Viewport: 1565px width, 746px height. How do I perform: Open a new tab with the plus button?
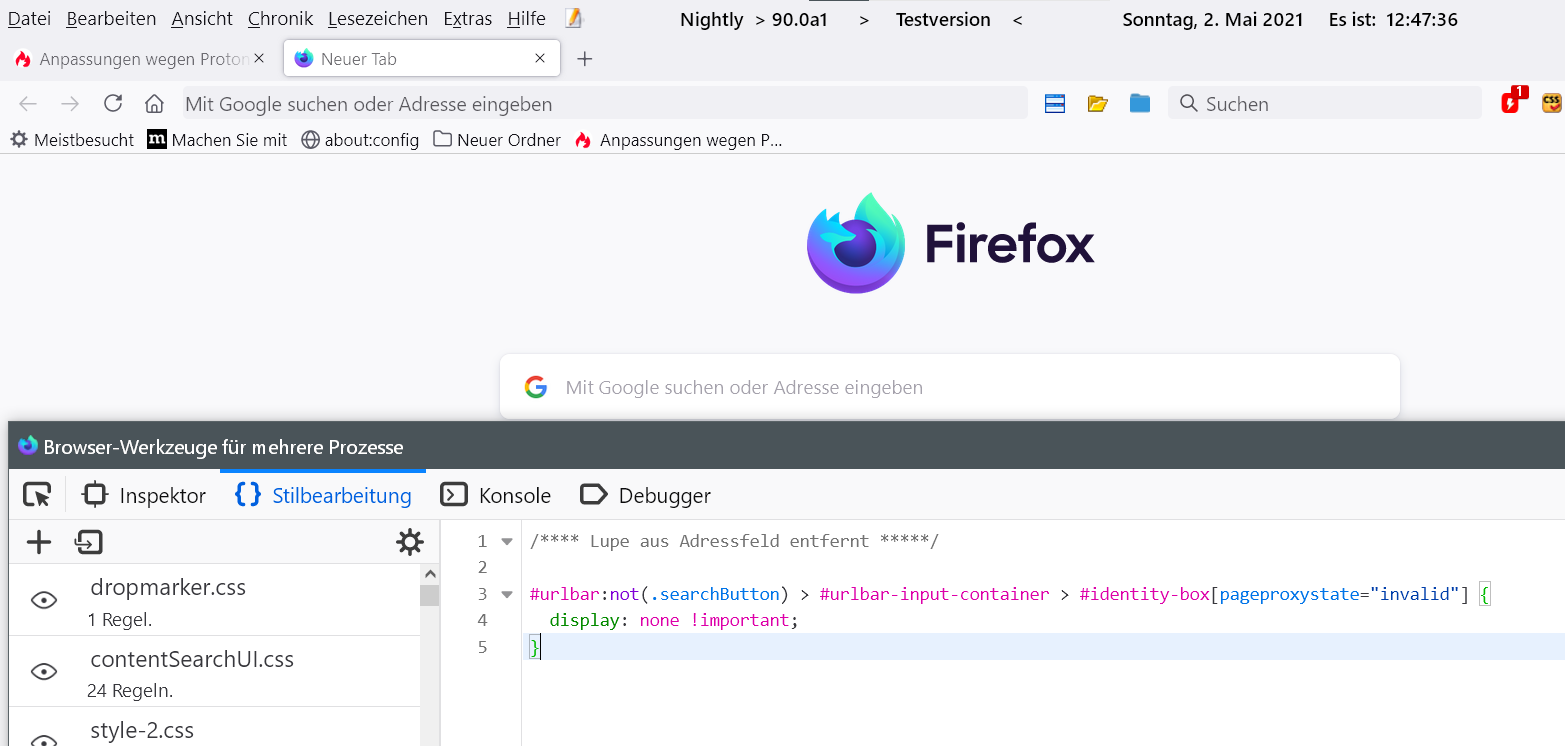pyautogui.click(x=585, y=59)
